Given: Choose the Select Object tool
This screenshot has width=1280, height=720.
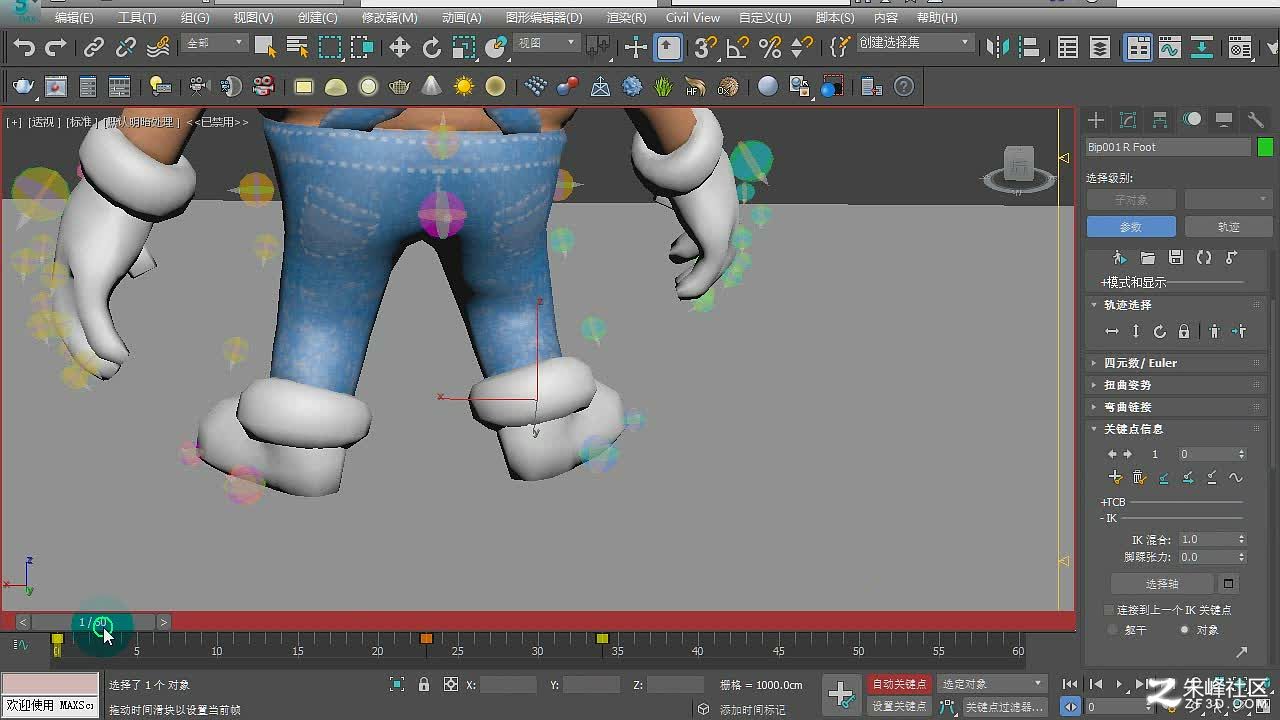Looking at the screenshot, I should tap(265, 47).
